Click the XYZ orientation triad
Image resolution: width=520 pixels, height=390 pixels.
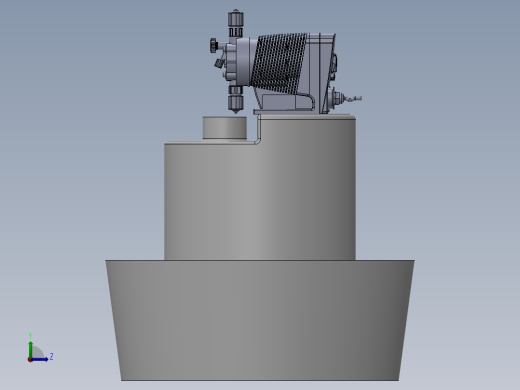[x=40, y=348]
